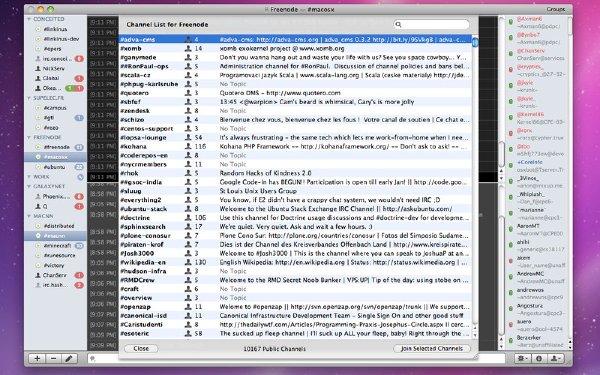Click the info icon at bottom right

539,359
